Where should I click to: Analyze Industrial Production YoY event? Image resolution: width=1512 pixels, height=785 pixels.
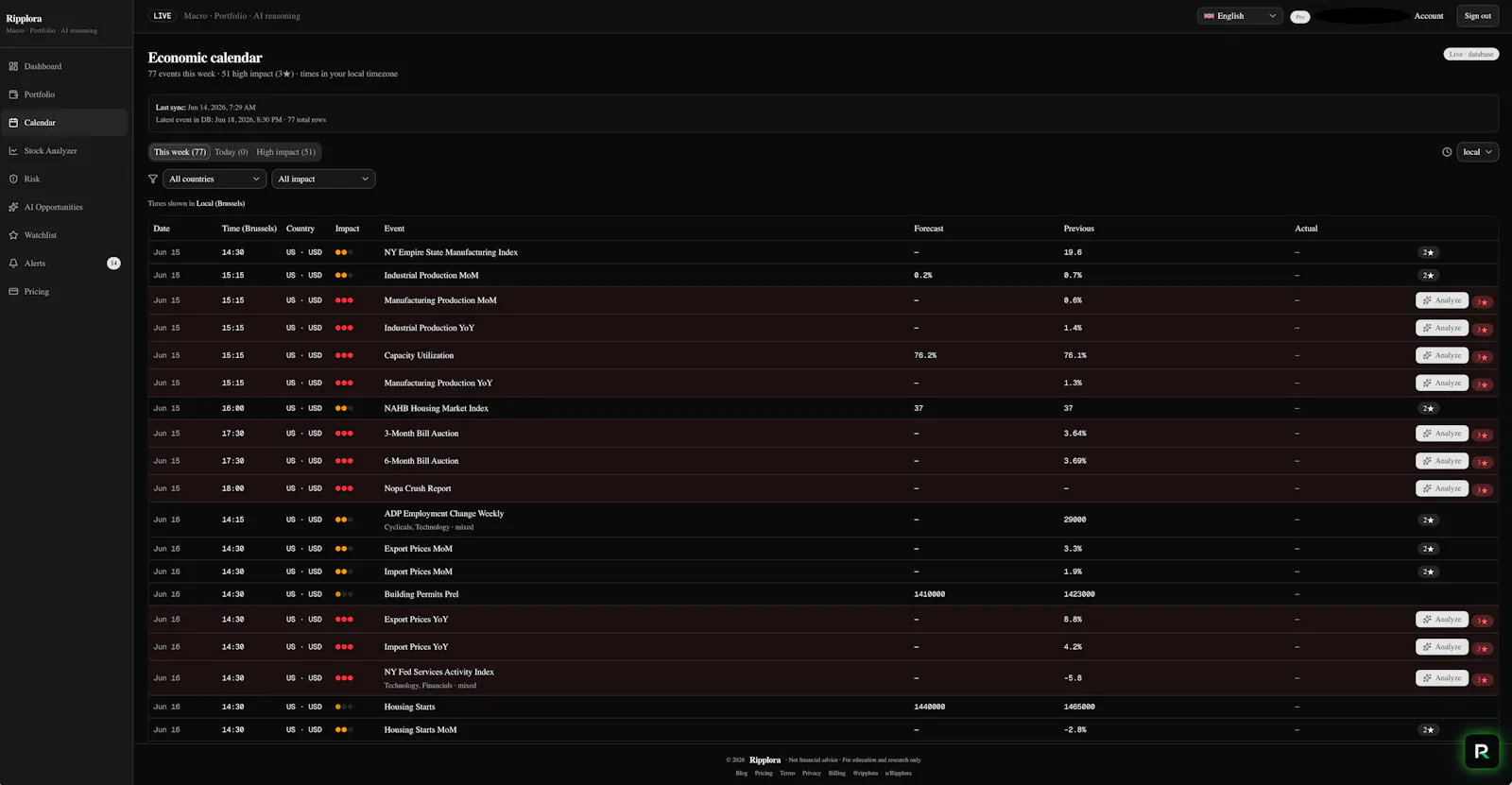coord(1442,328)
